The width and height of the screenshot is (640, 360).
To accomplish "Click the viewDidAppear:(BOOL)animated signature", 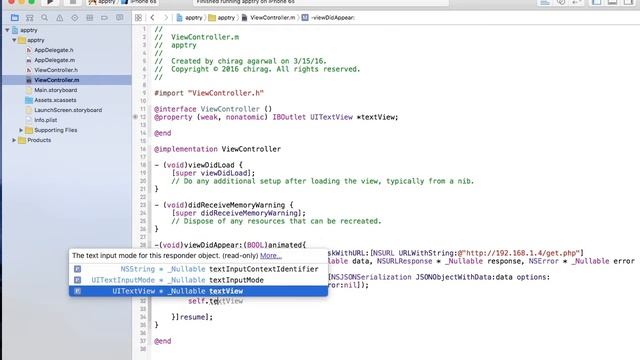I will coord(230,245).
